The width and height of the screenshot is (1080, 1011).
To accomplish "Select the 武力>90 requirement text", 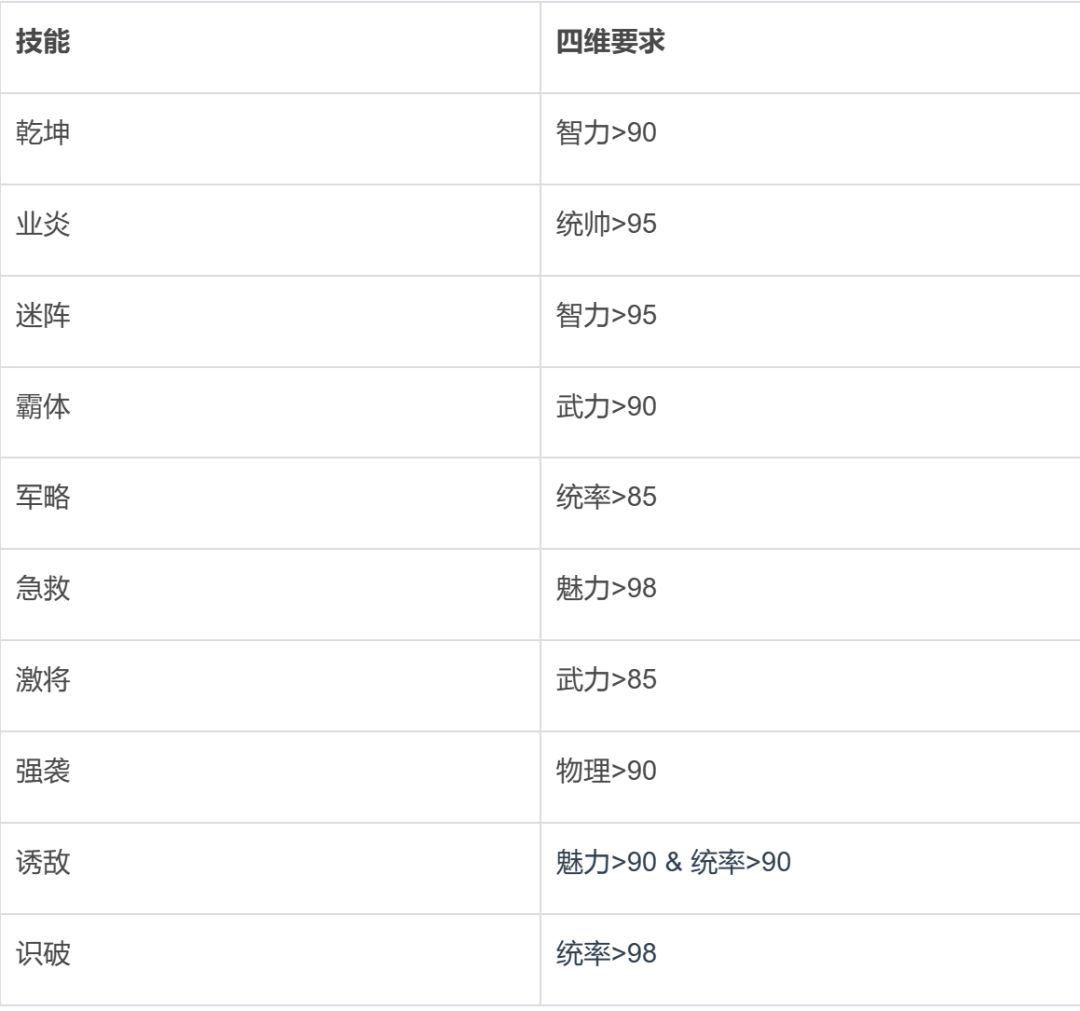I will [x=606, y=407].
